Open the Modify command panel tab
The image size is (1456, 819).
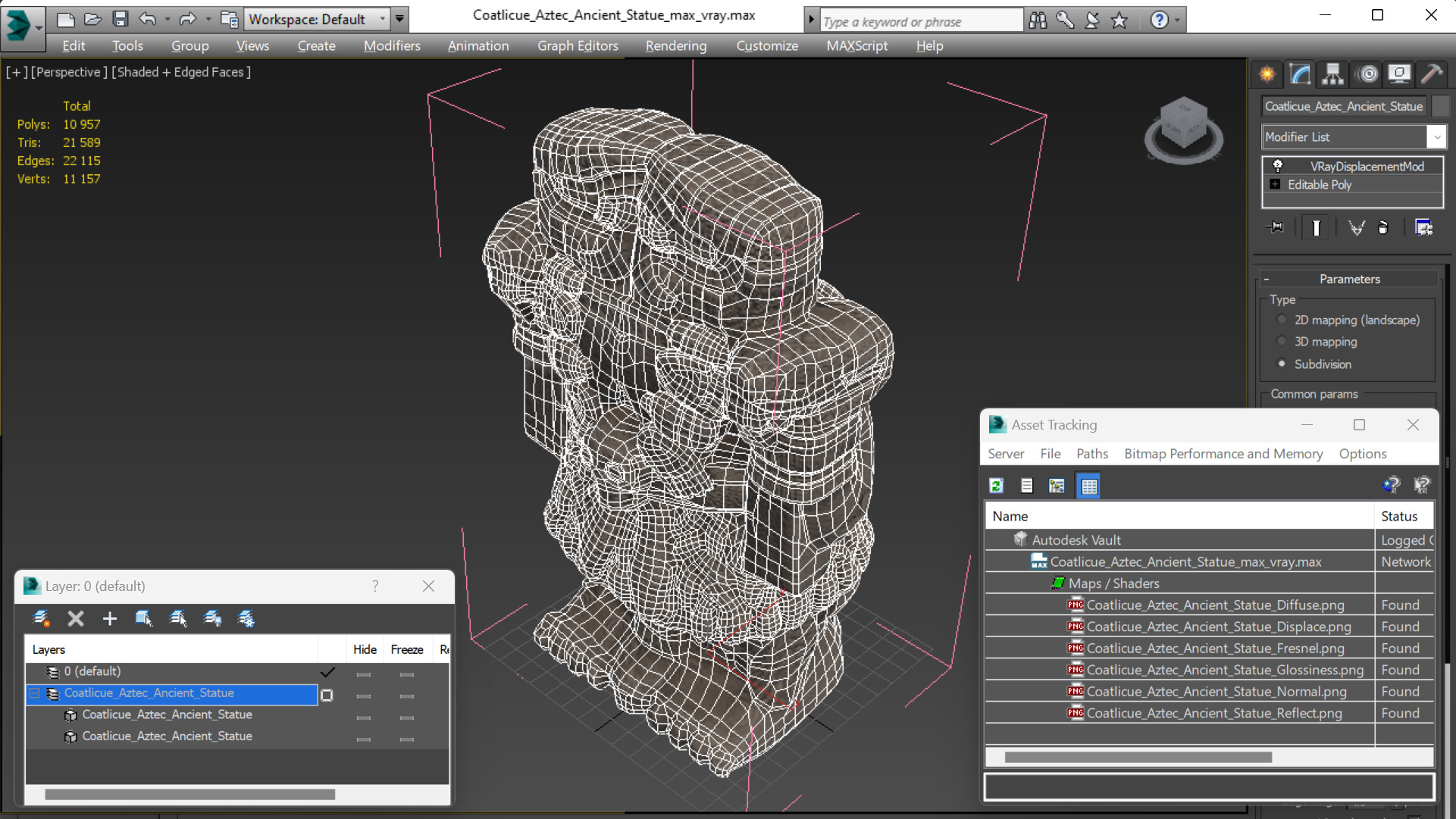(x=1301, y=74)
